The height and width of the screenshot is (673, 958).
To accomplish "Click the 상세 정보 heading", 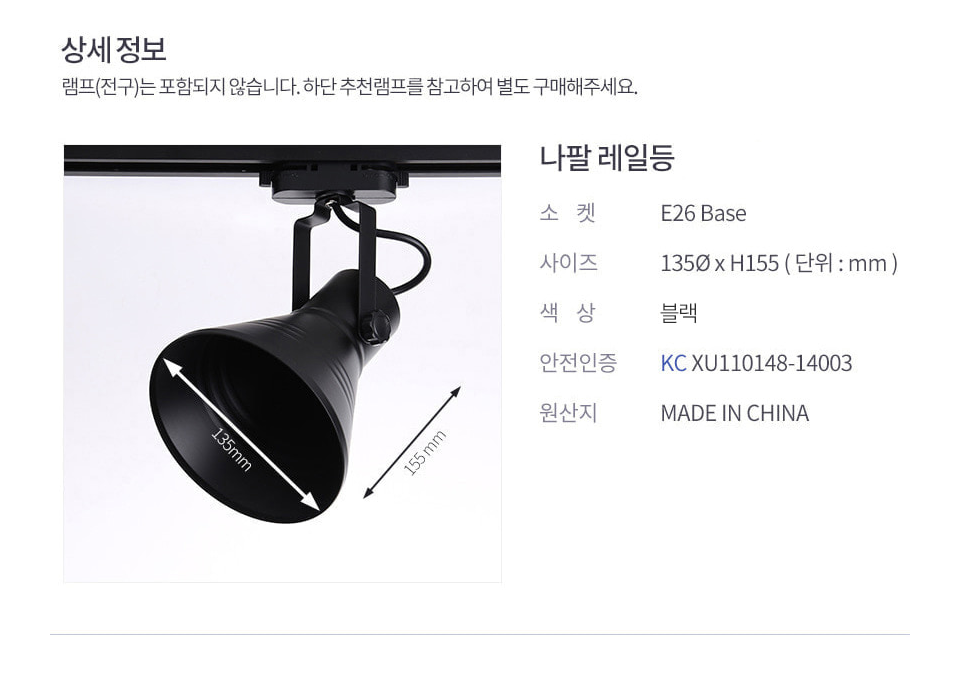I will tap(114, 49).
